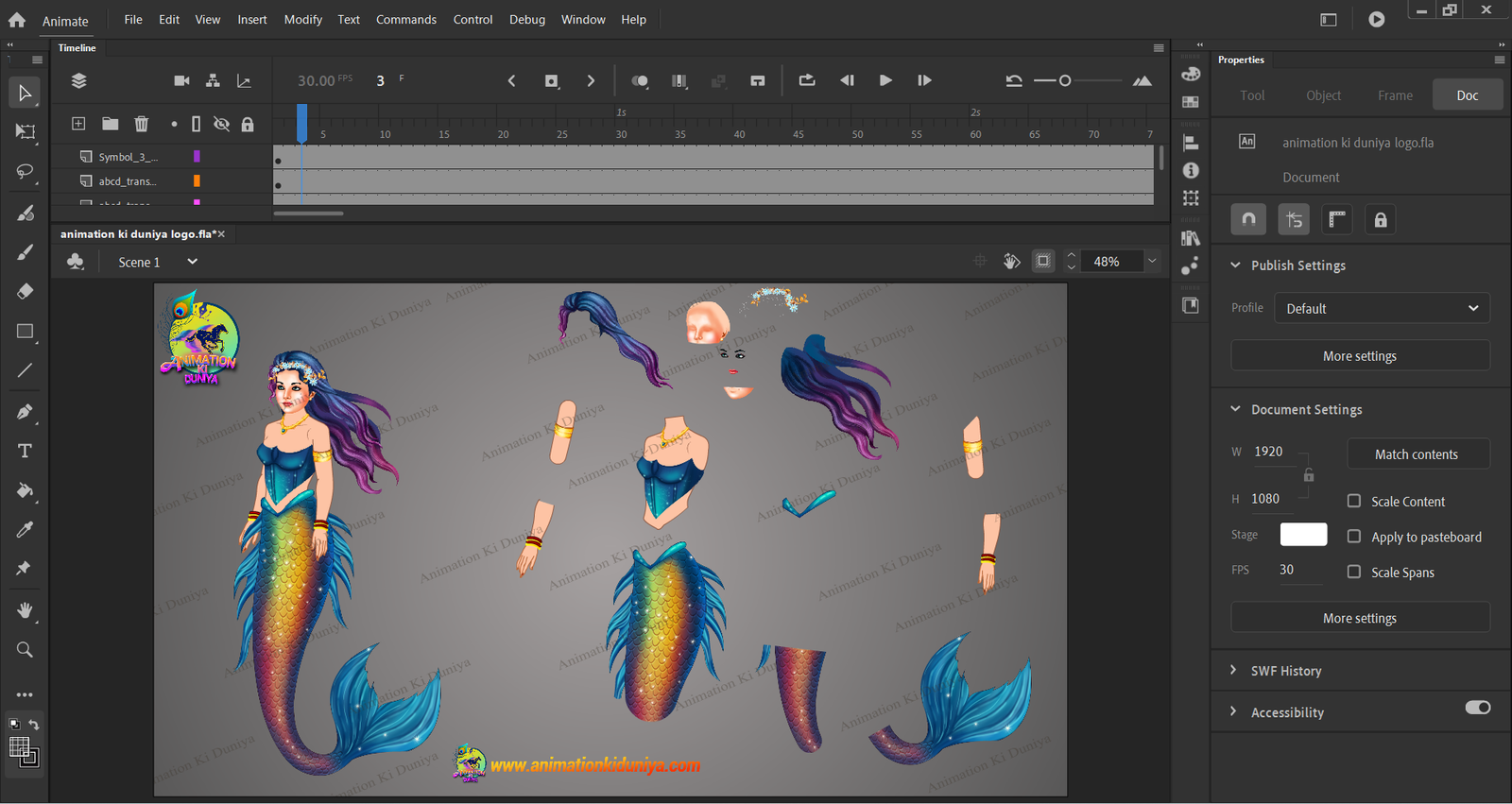This screenshot has height=804, width=1512.
Task: Play the timeline animation
Action: tap(885, 80)
